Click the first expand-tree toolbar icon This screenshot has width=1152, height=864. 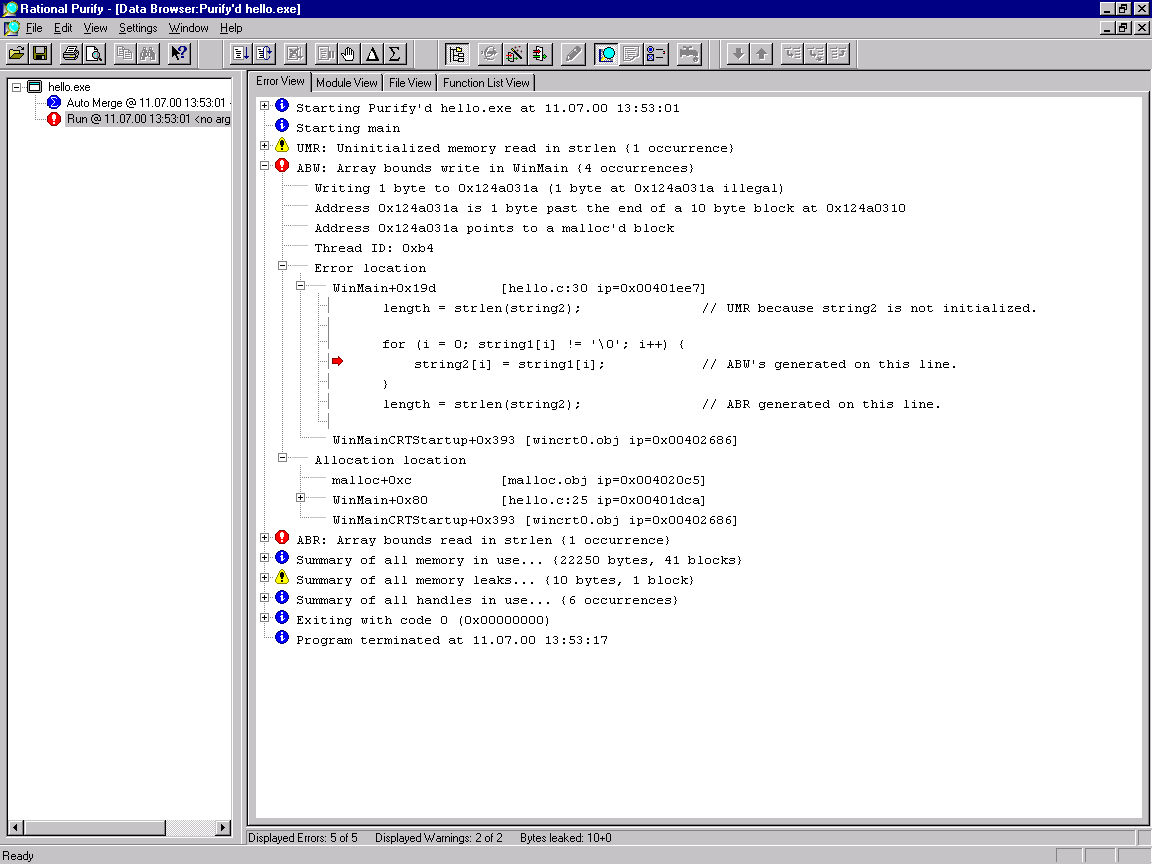[x=793, y=54]
